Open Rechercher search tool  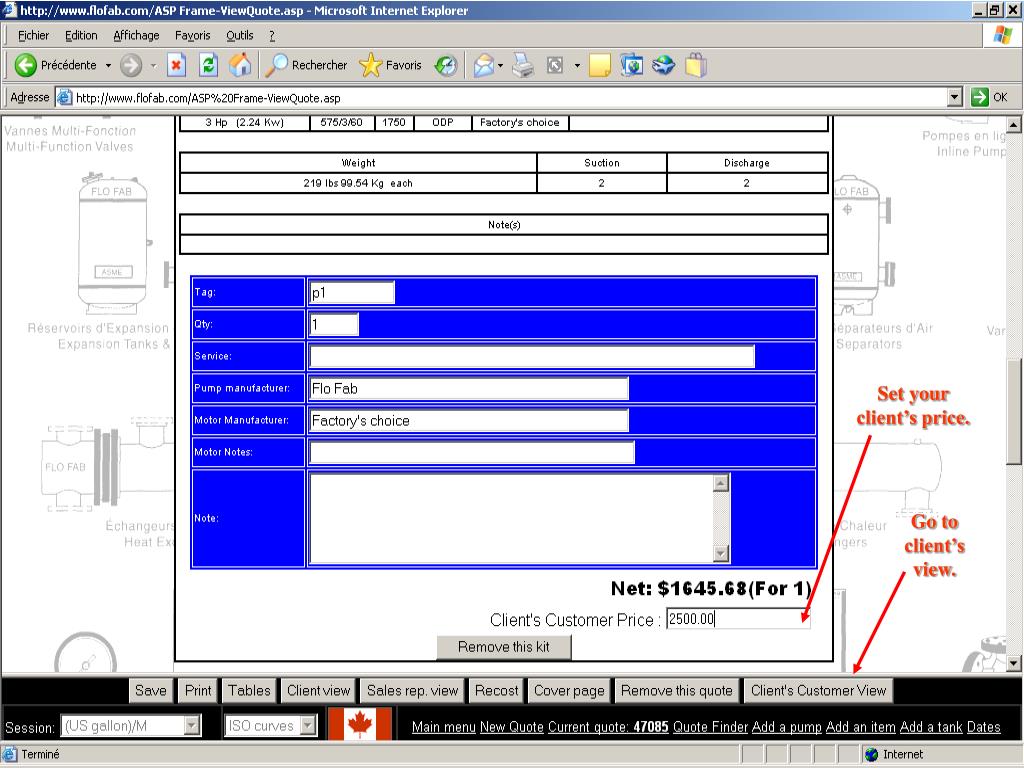307,65
